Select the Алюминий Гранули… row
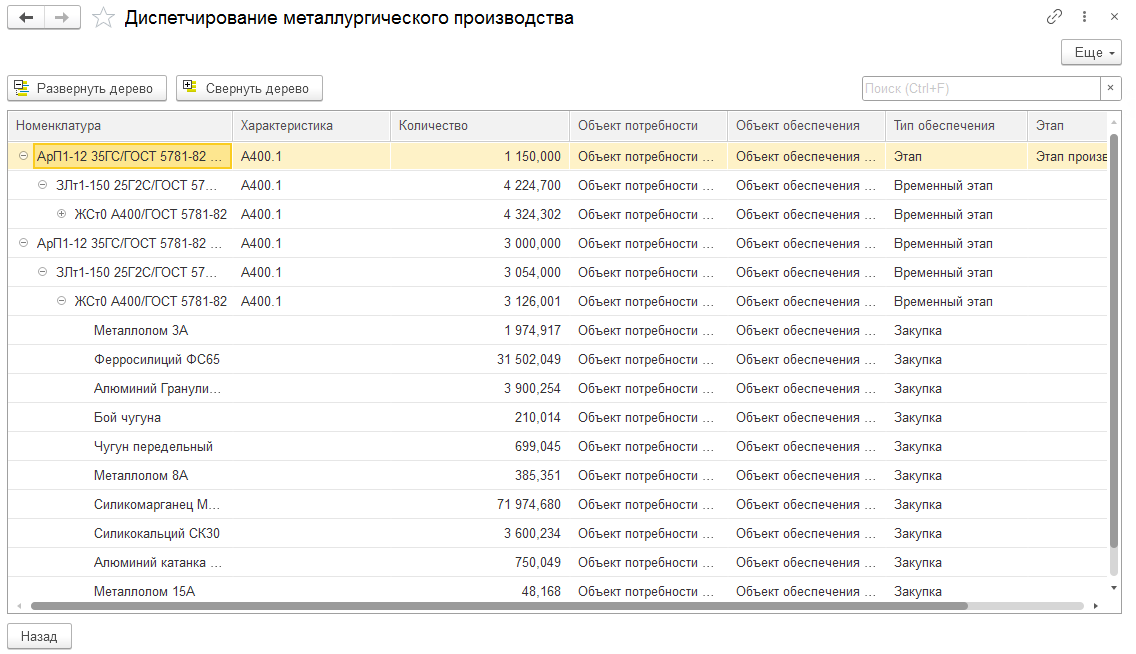The image size is (1136, 654). tap(558, 388)
